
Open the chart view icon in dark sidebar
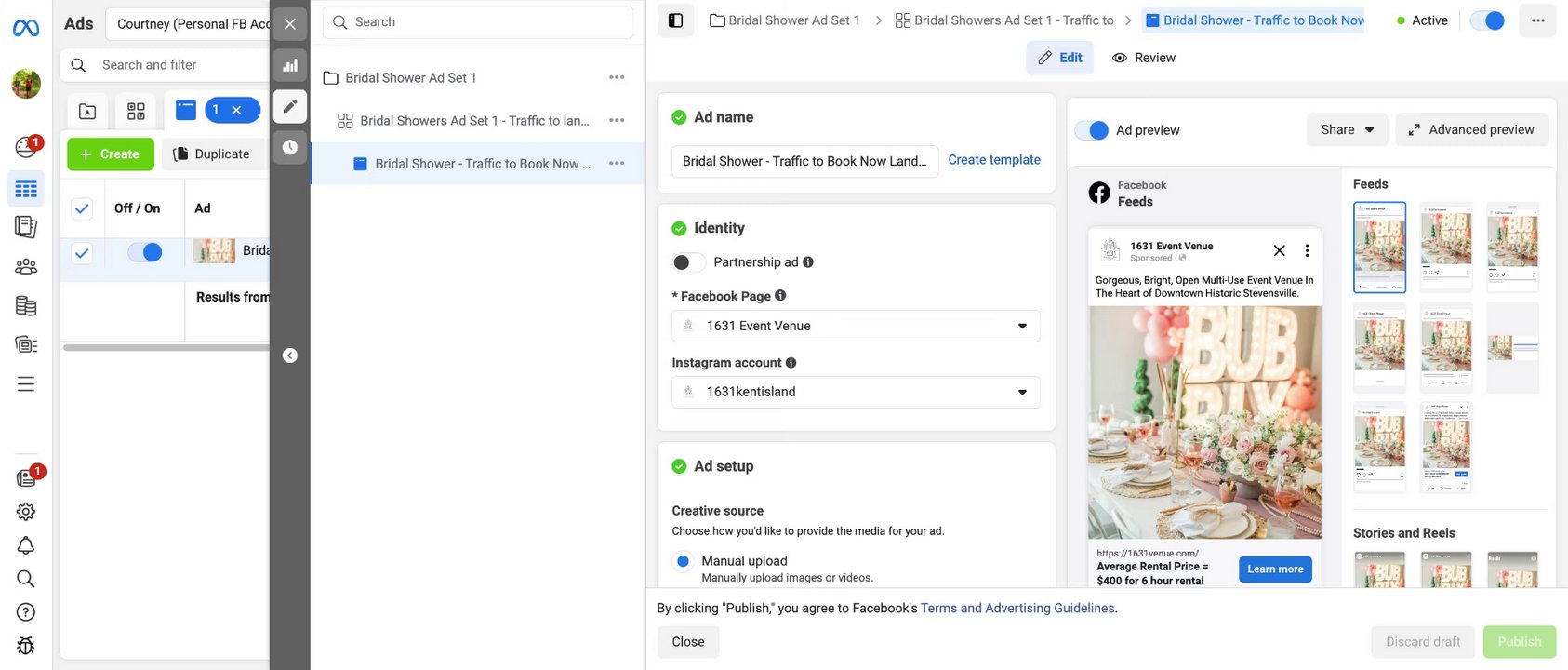pyautogui.click(x=290, y=65)
